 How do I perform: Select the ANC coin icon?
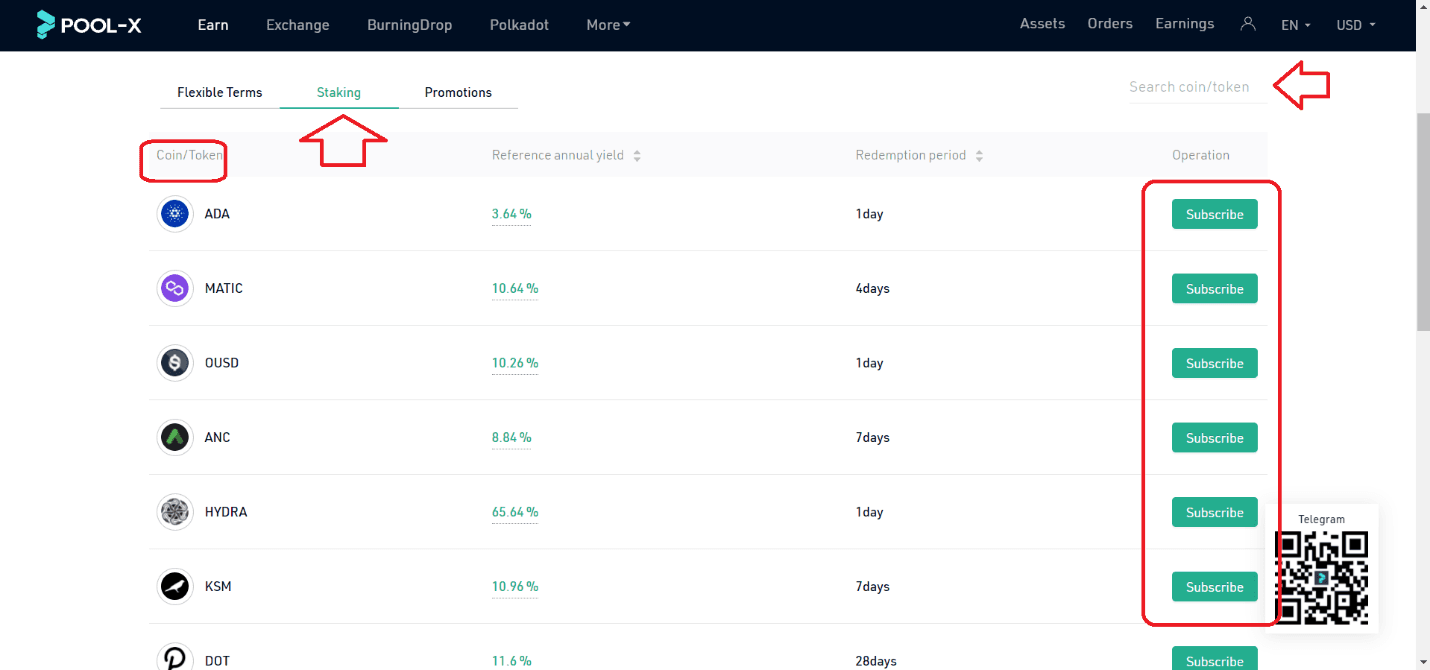point(175,437)
